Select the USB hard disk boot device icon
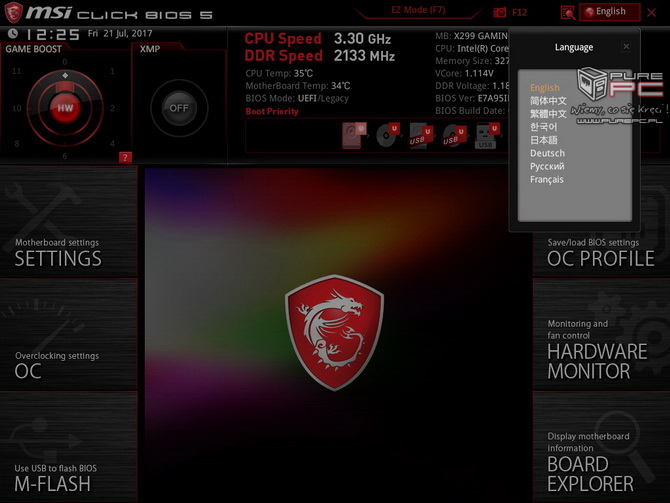 (x=420, y=136)
